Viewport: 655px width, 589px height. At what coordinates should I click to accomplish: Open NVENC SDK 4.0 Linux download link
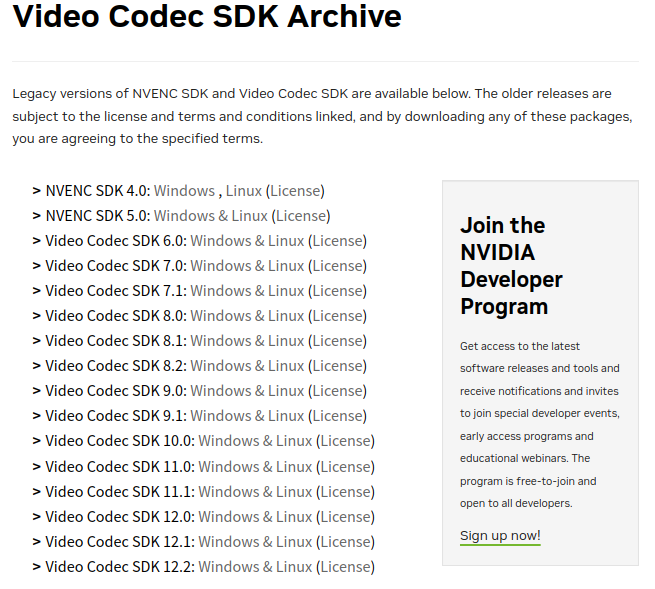coord(244,191)
